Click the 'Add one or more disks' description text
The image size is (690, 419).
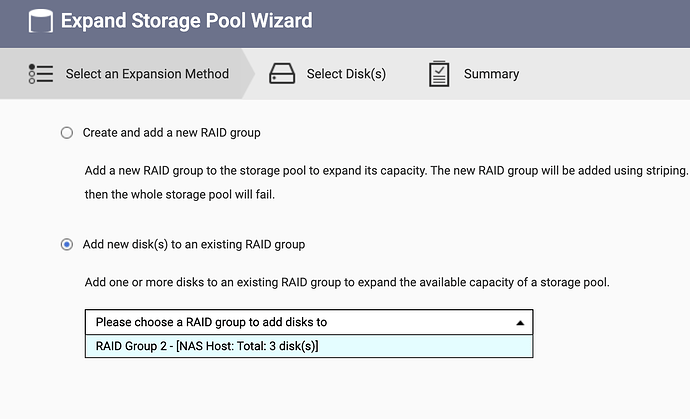(346, 282)
